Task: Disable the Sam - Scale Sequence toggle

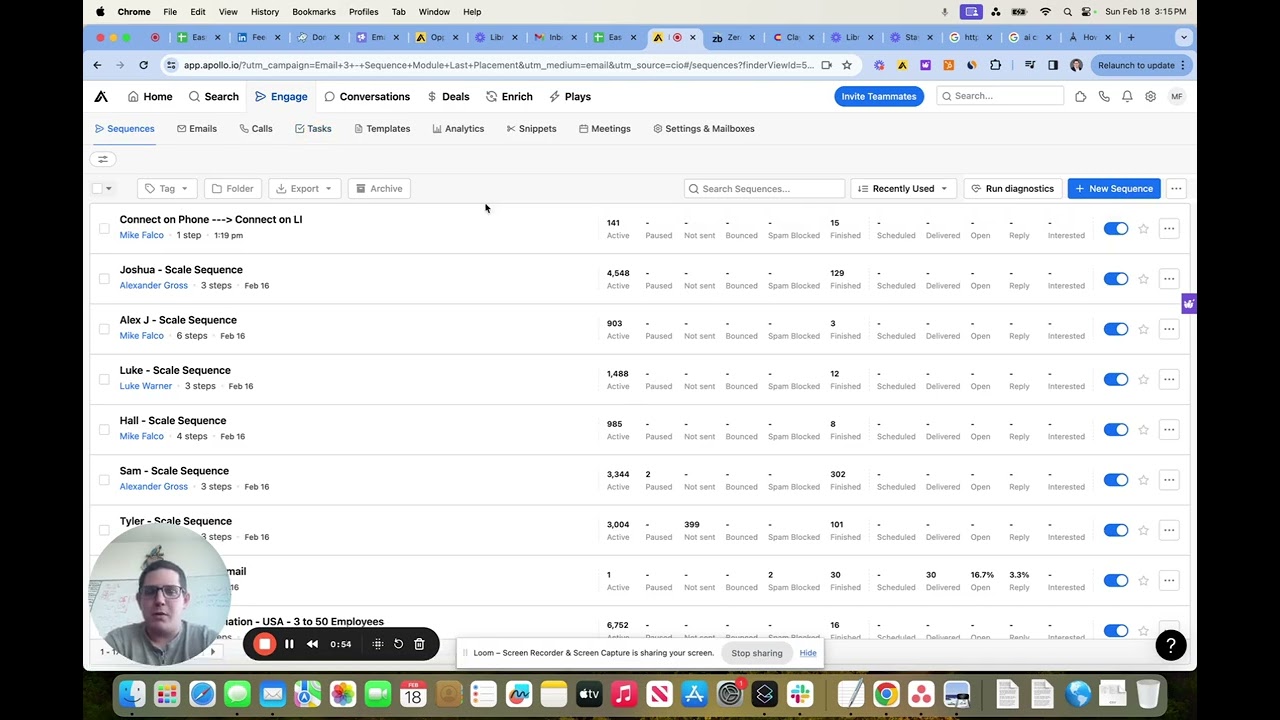Action: click(1116, 480)
